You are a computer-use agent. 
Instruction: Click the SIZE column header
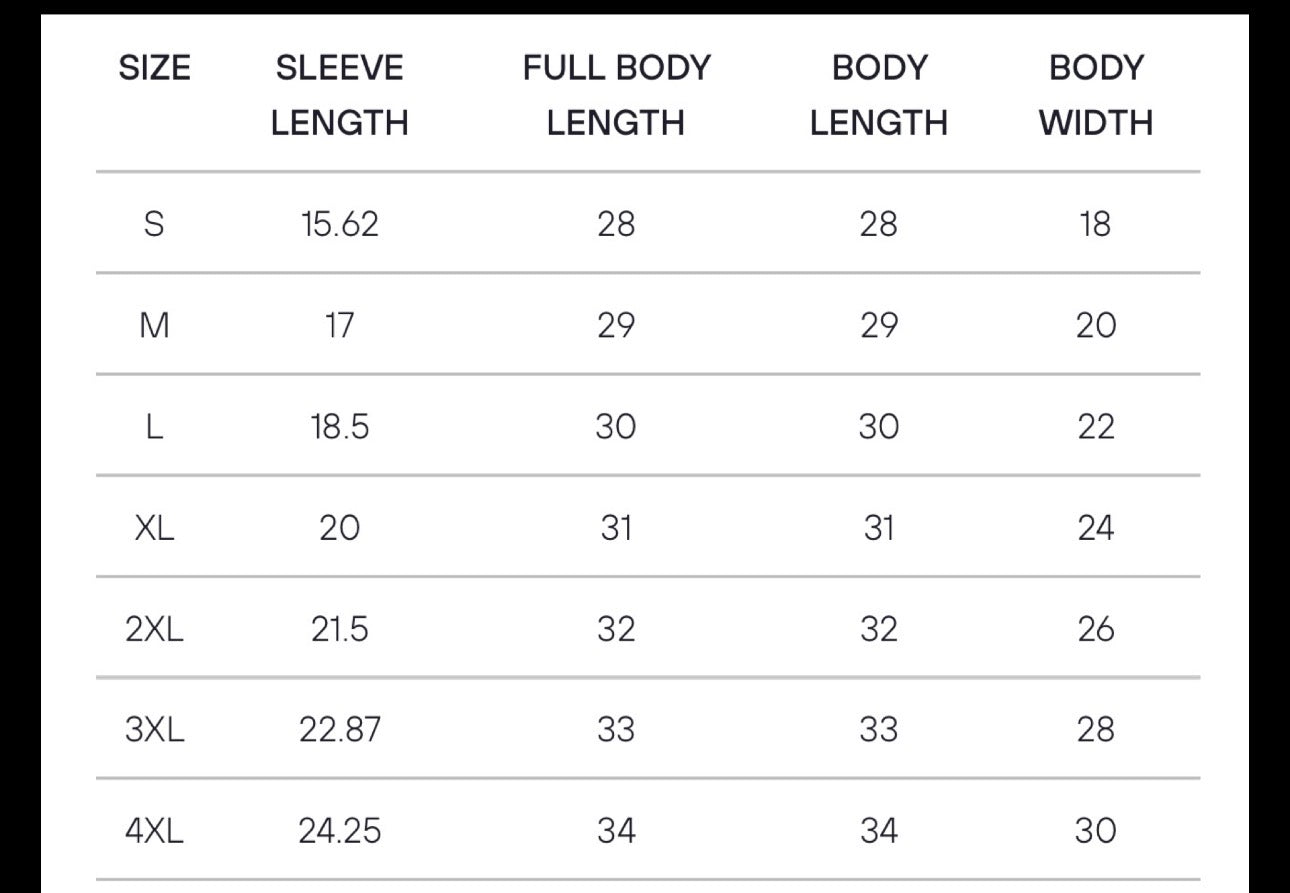click(x=154, y=68)
